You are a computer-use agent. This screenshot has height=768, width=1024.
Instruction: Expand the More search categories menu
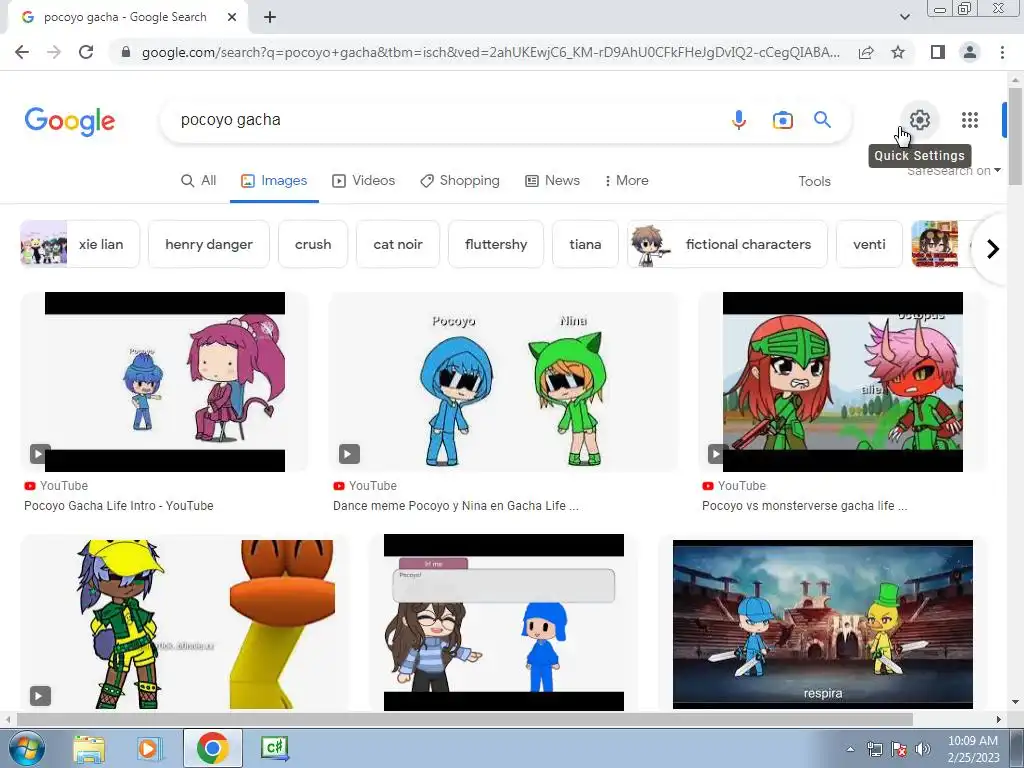coord(626,181)
